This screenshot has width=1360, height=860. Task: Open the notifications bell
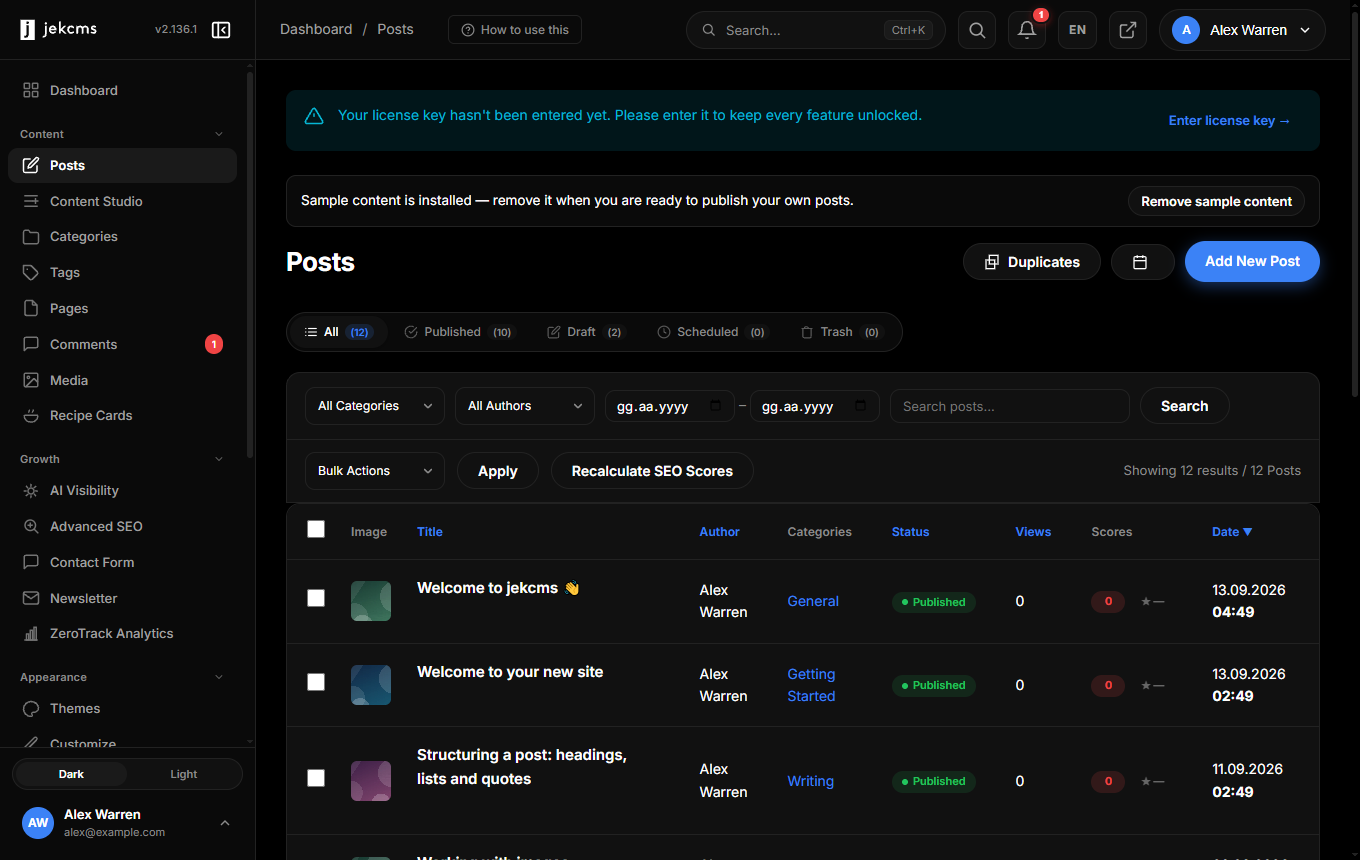[1027, 30]
